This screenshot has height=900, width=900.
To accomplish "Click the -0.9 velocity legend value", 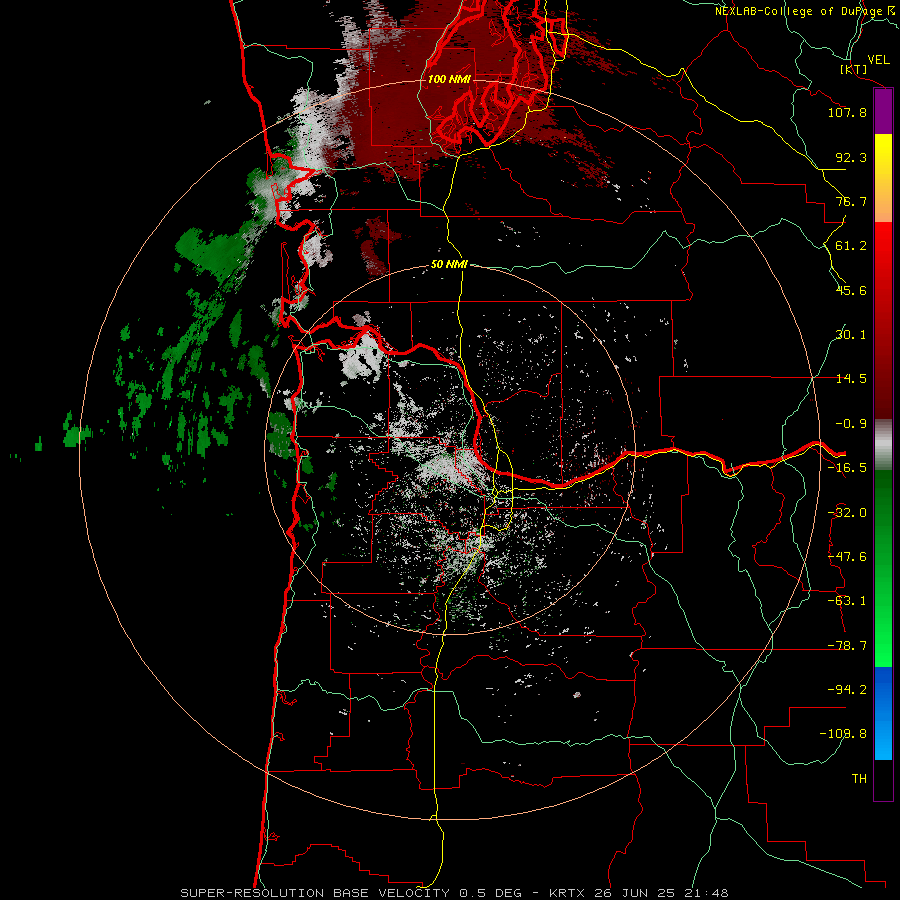I will pyautogui.click(x=851, y=424).
